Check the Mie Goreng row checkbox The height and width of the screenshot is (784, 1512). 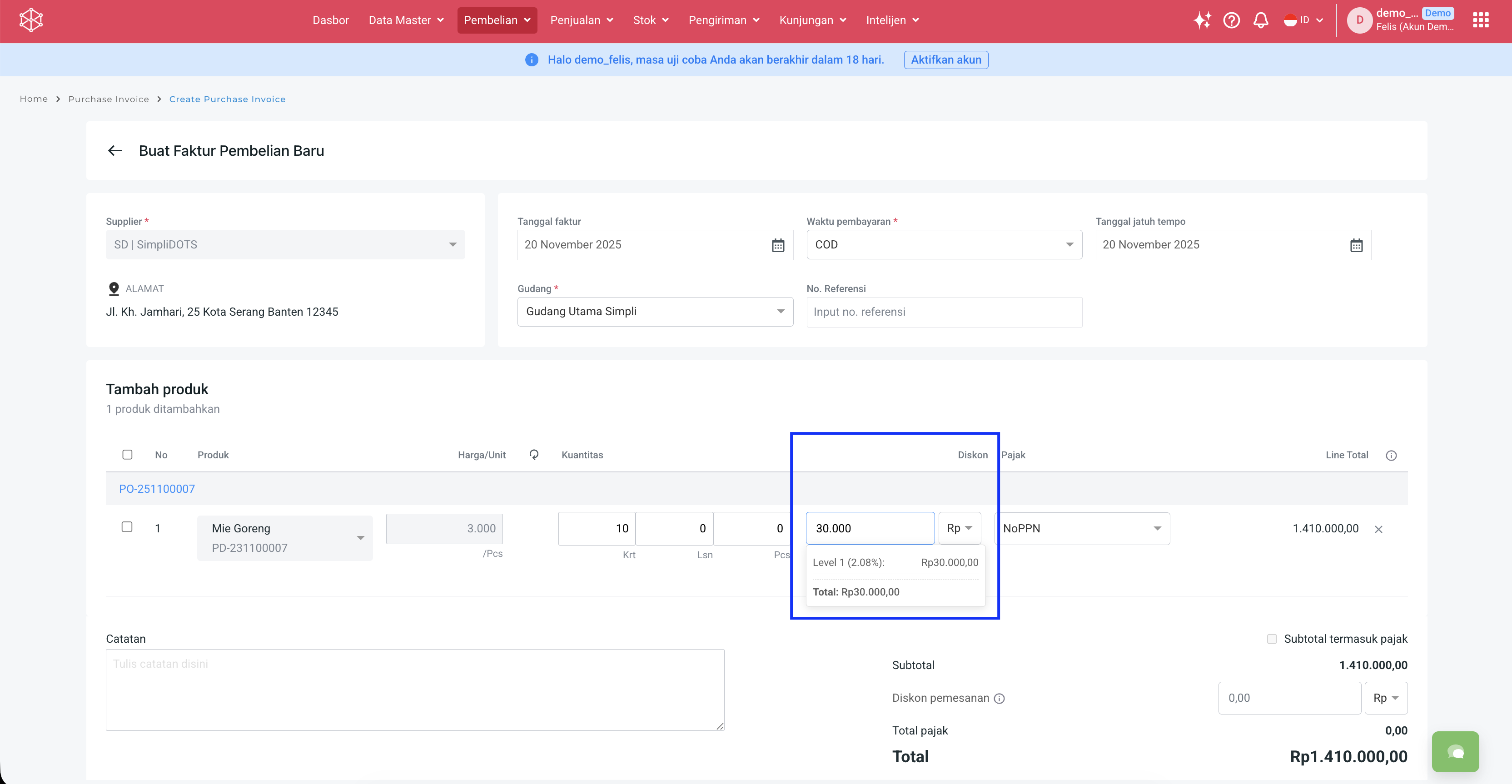(127, 527)
